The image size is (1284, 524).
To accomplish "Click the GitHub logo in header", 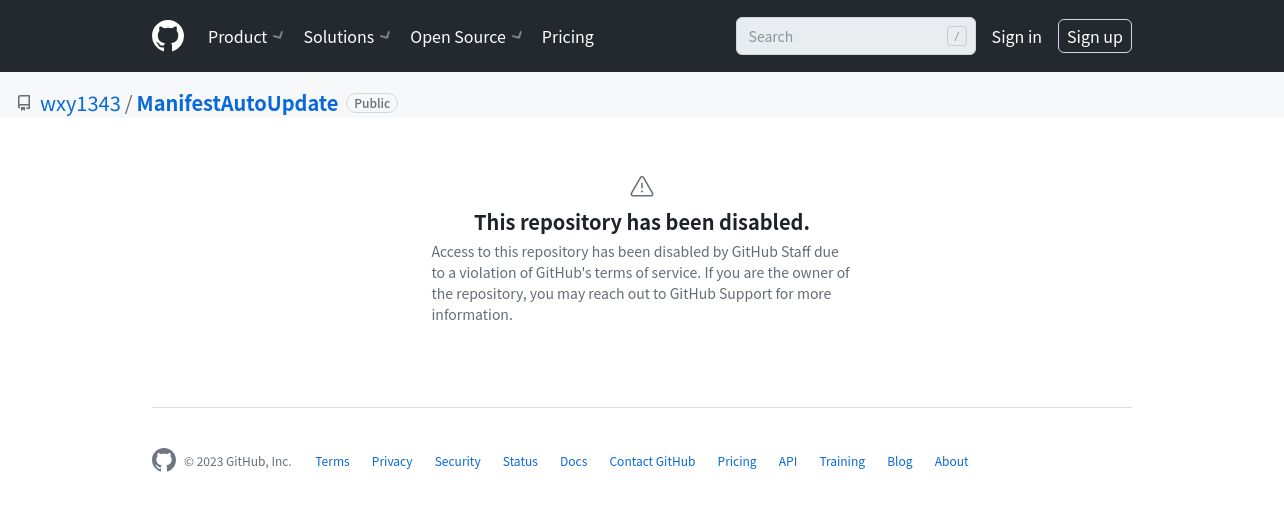I will pos(168,36).
